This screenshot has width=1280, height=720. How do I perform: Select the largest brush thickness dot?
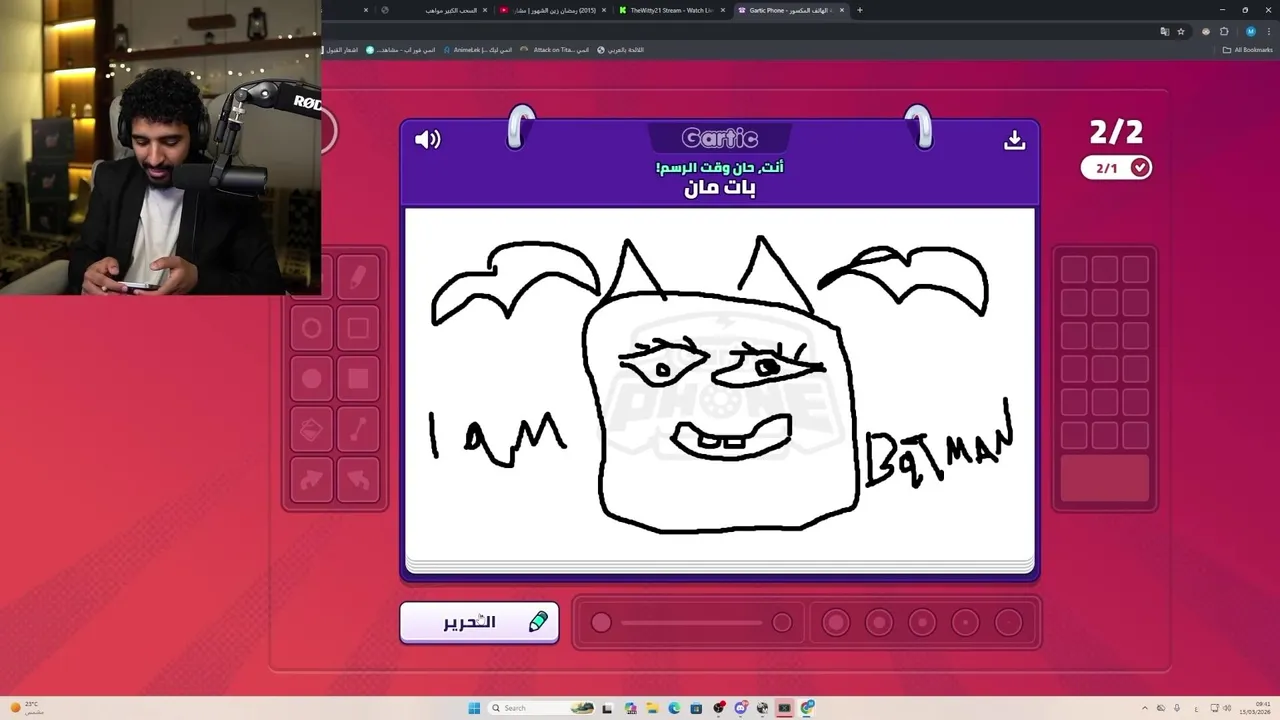pyautogui.click(x=836, y=623)
